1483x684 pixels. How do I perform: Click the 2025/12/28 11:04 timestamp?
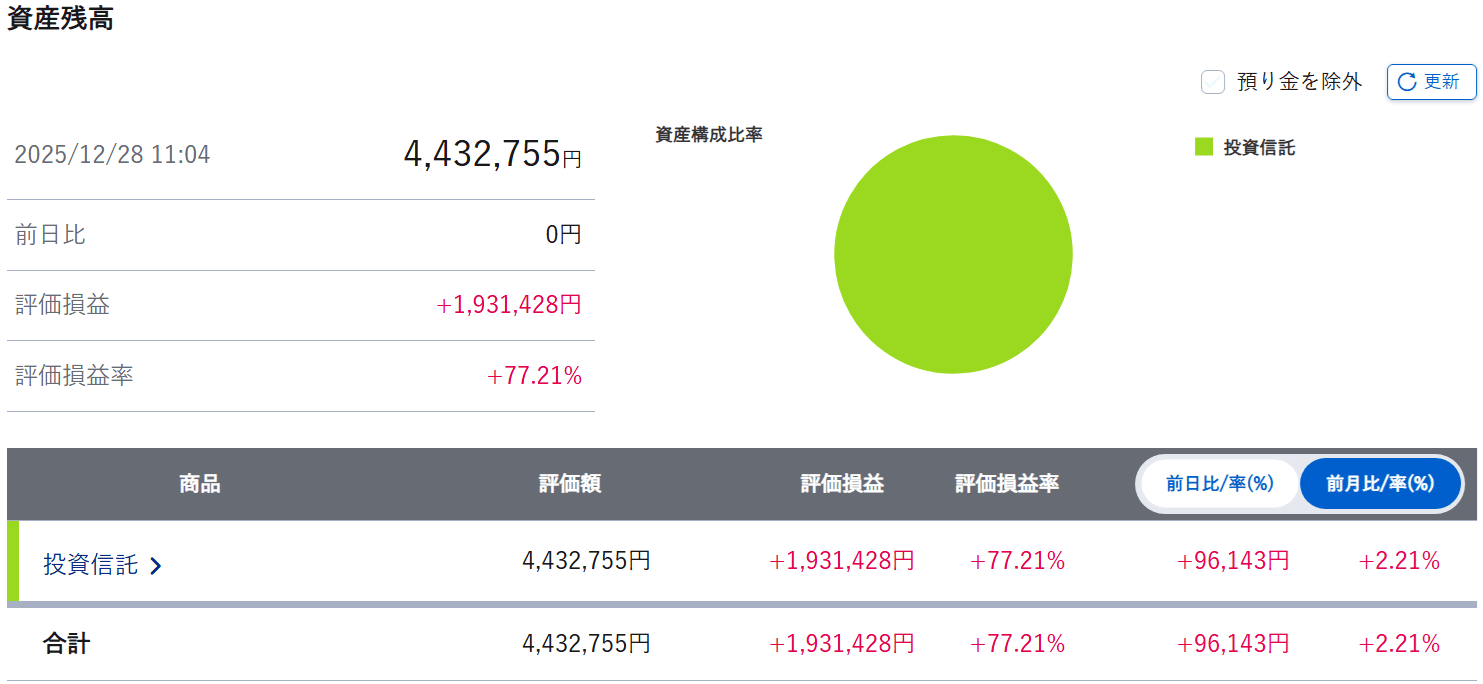pyautogui.click(x=112, y=155)
